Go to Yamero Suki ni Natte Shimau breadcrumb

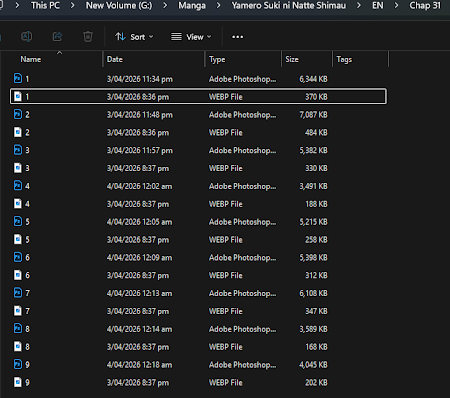coord(289,5)
